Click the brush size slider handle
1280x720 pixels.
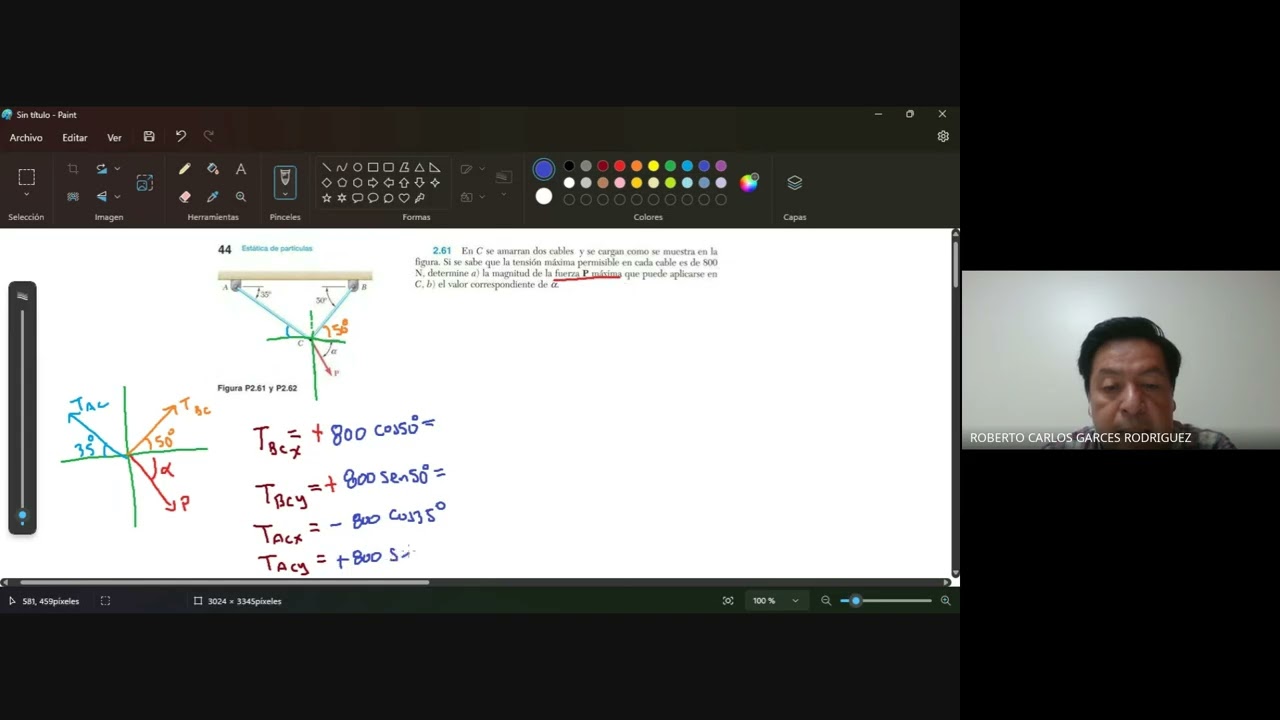tap(22, 516)
